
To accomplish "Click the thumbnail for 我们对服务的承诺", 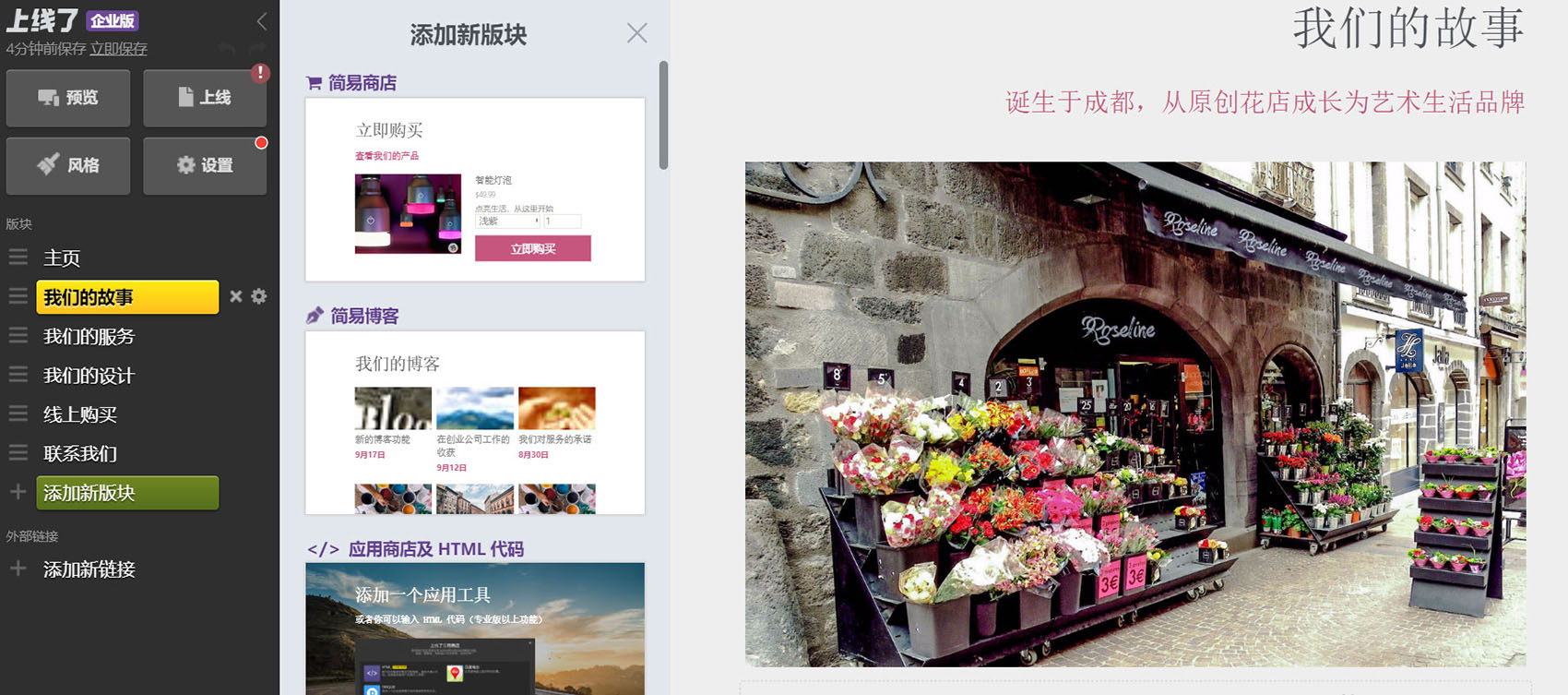I will point(557,409).
